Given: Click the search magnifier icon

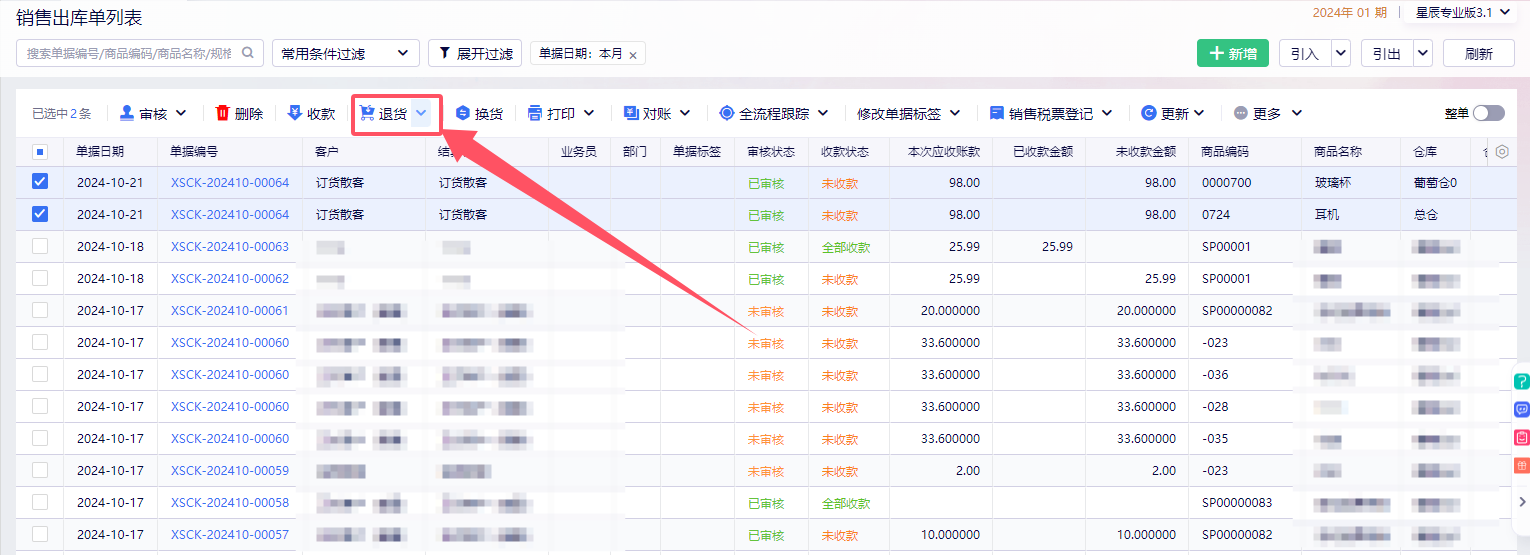Looking at the screenshot, I should coord(248,52).
